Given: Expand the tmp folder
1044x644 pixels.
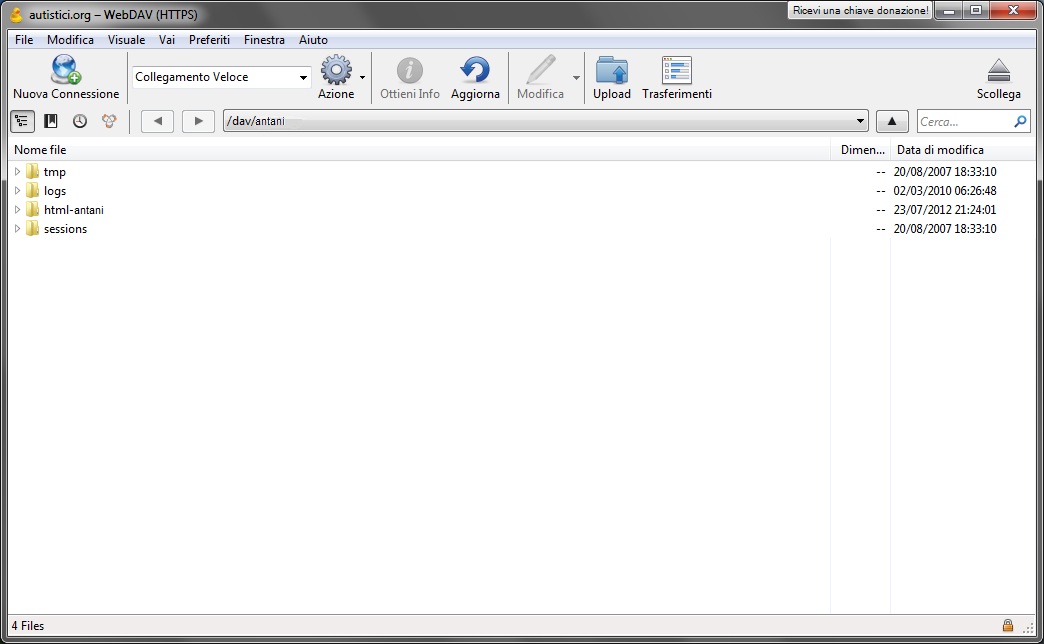Looking at the screenshot, I should coord(17,172).
